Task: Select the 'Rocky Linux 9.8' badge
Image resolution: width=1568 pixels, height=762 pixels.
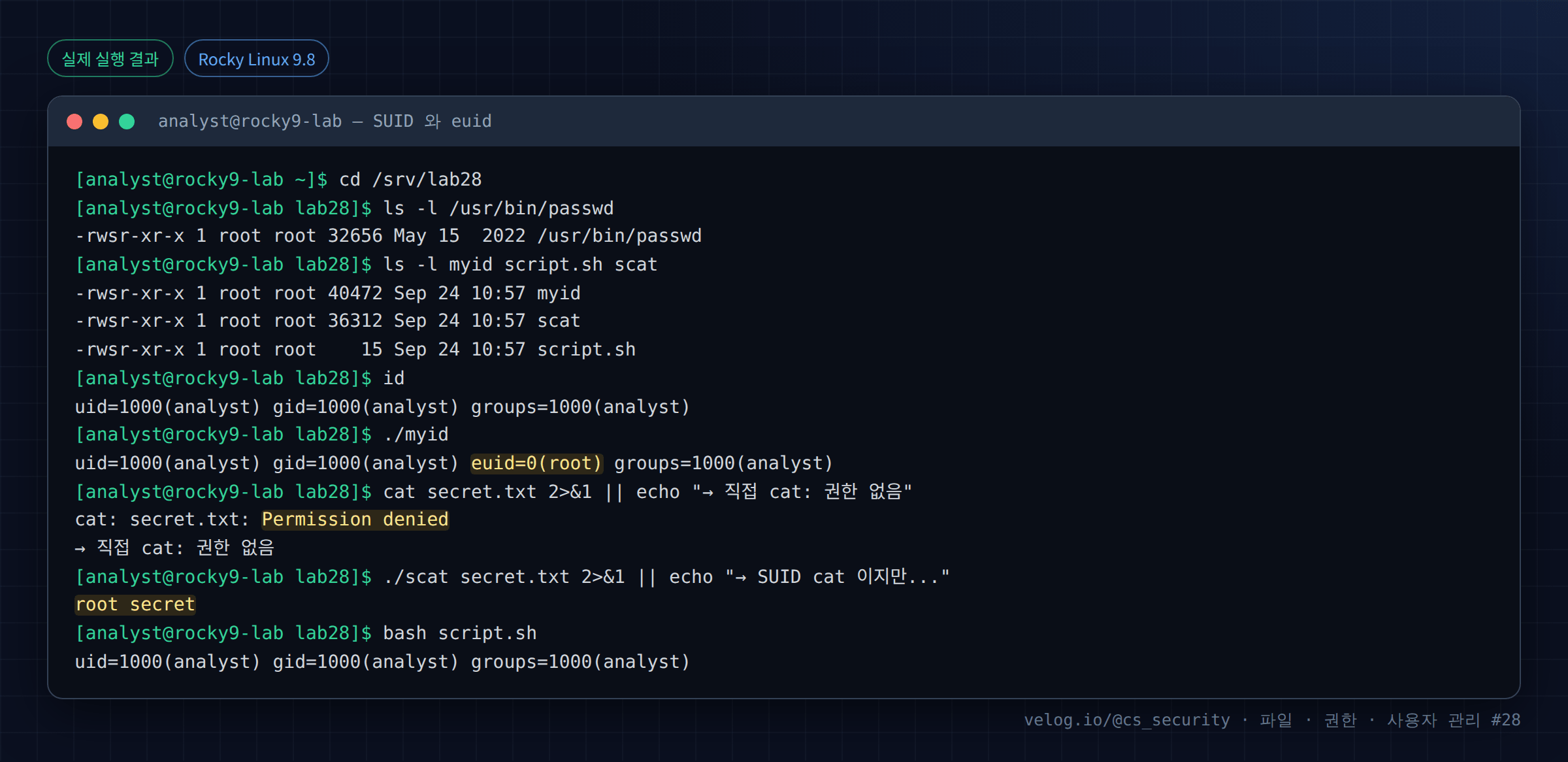Action: coord(257,59)
